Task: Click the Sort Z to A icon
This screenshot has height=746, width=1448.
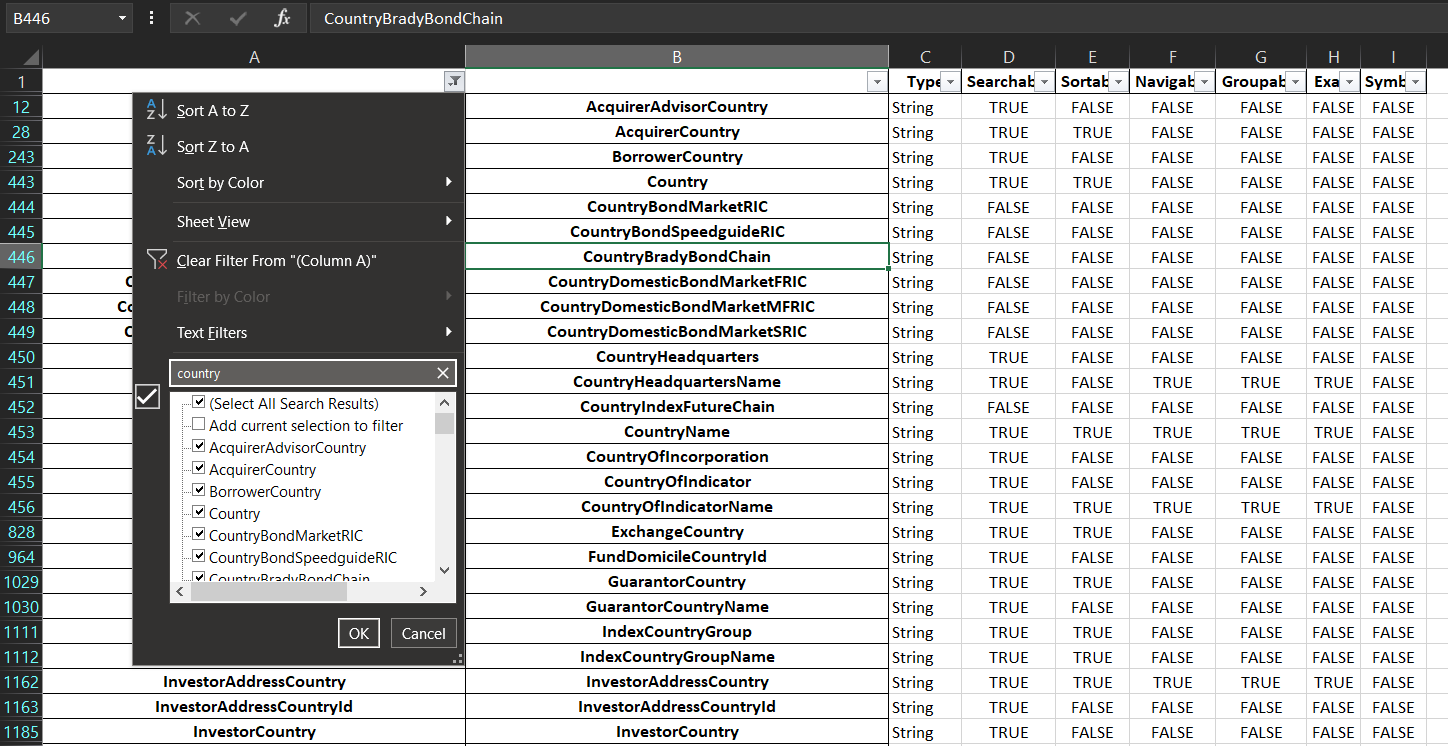Action: 156,146
